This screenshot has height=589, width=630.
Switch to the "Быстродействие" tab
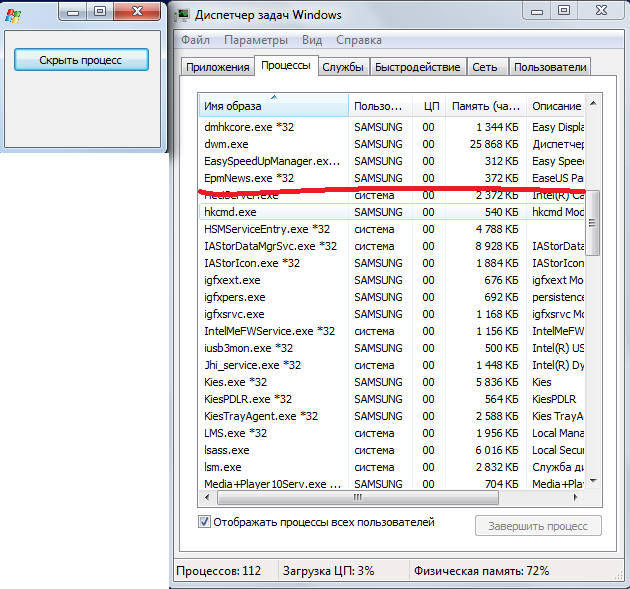pyautogui.click(x=418, y=67)
